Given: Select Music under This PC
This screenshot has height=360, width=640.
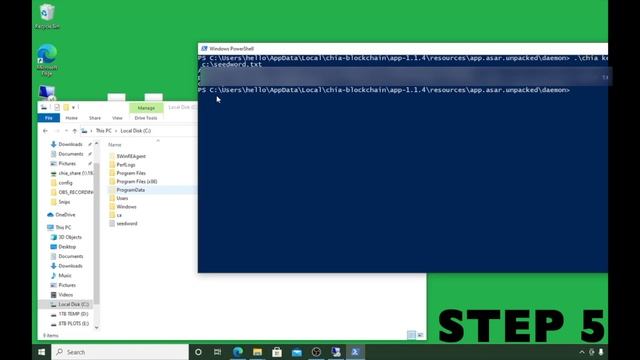Looking at the screenshot, I should [64, 276].
